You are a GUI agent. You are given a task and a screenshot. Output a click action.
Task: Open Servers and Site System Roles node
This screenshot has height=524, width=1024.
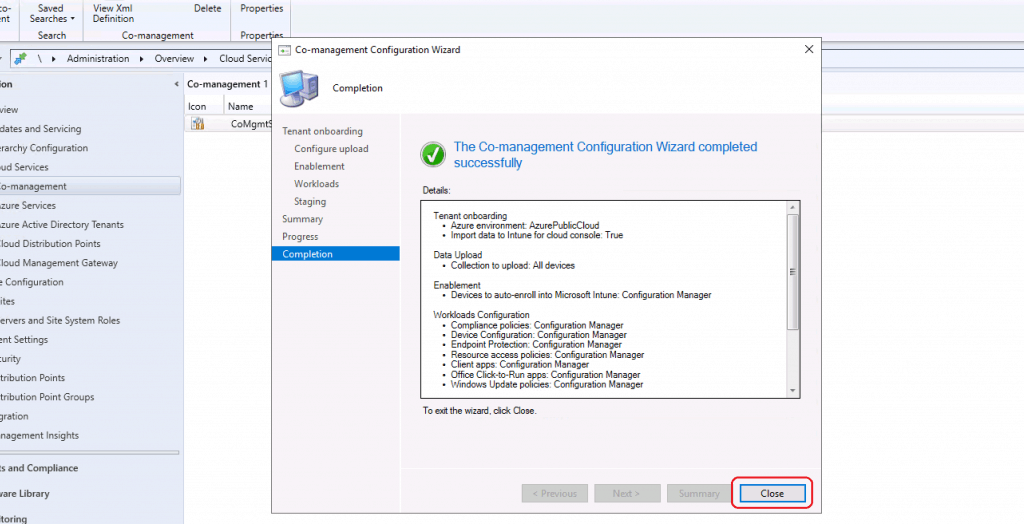point(60,320)
